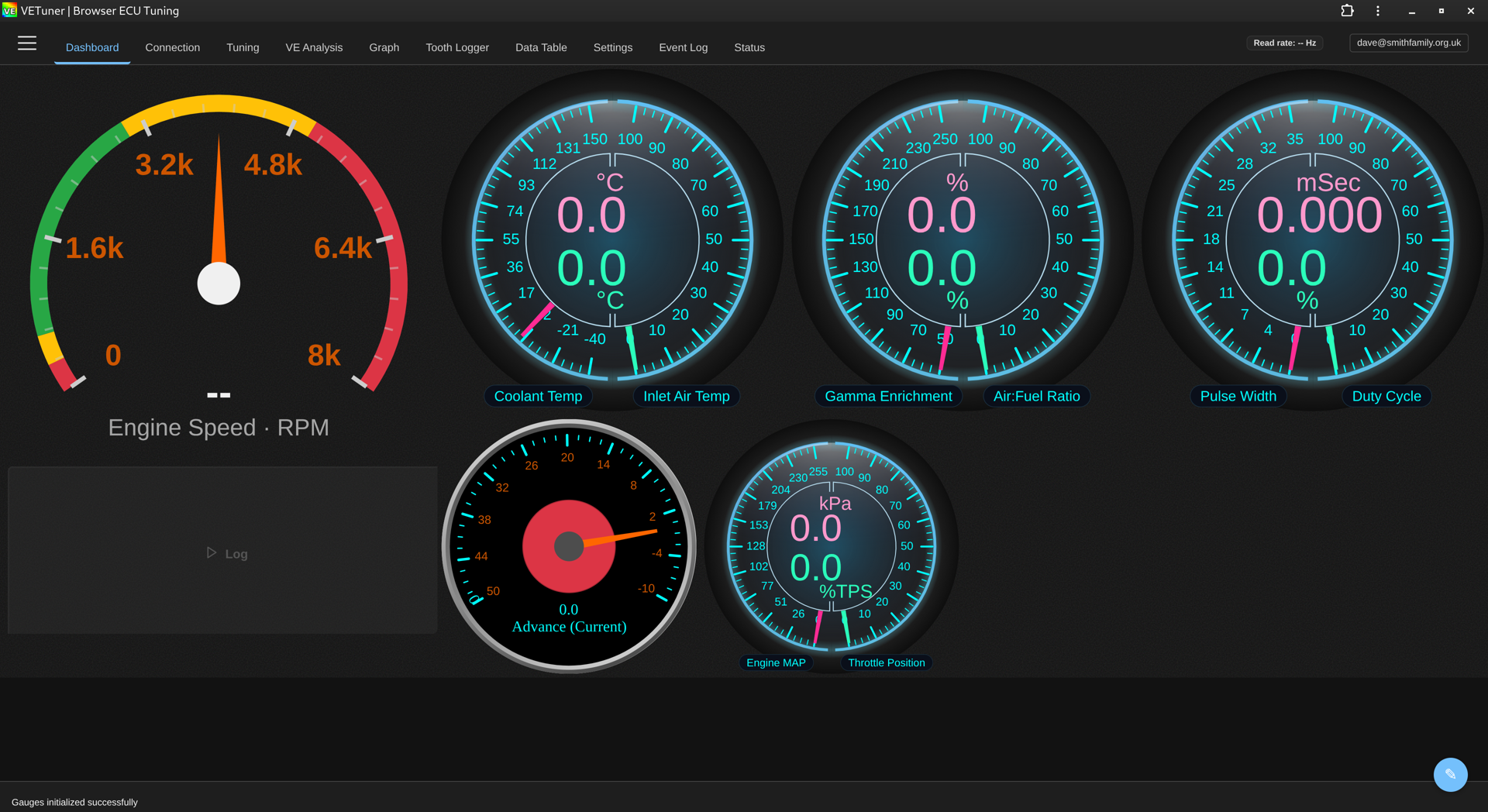Open the browser extensions puzzle icon
Screen dimensions: 1488x812
click(x=1347, y=11)
